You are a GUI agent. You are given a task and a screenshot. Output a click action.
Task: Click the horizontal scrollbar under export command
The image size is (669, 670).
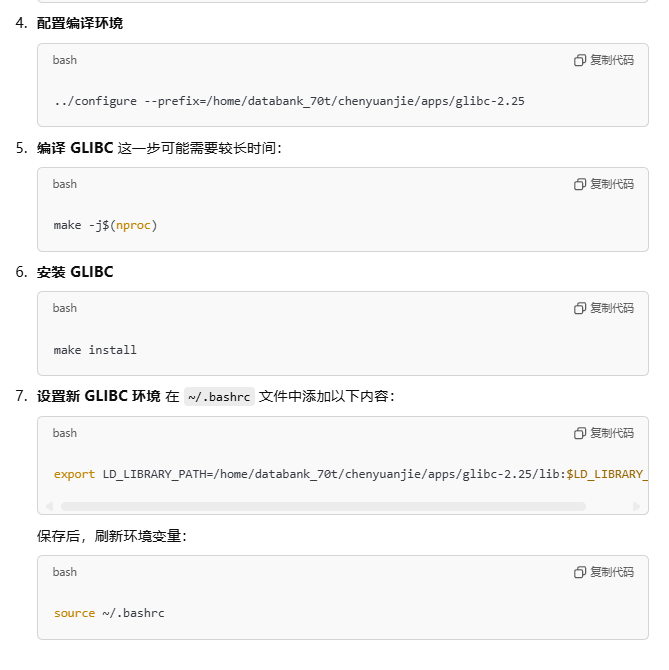tap(323, 506)
